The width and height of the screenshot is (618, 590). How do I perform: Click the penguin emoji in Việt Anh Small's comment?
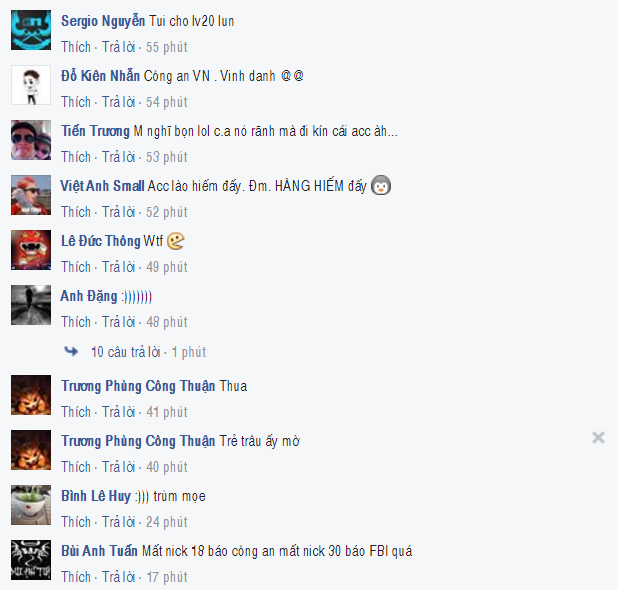(x=381, y=185)
